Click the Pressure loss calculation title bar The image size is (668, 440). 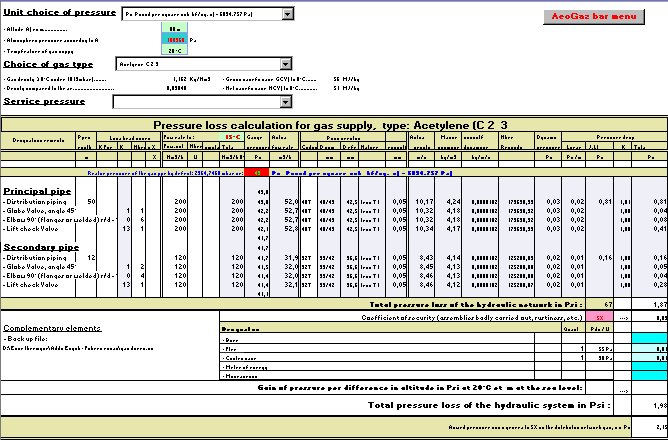334,125
